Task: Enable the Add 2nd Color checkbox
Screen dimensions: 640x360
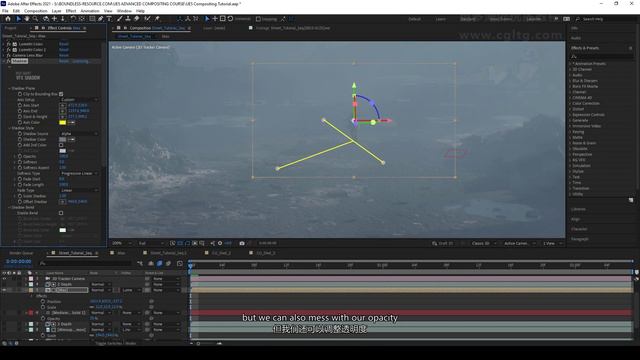Action: [x=61, y=145]
